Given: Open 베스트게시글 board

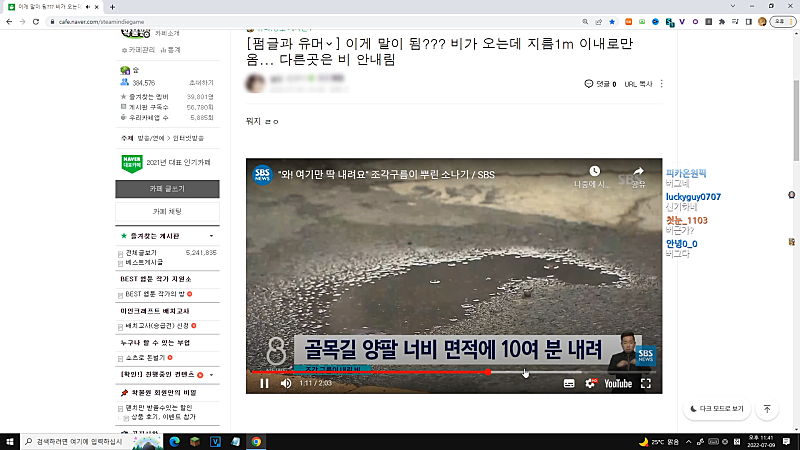Looking at the screenshot, I should pyautogui.click(x=144, y=262).
